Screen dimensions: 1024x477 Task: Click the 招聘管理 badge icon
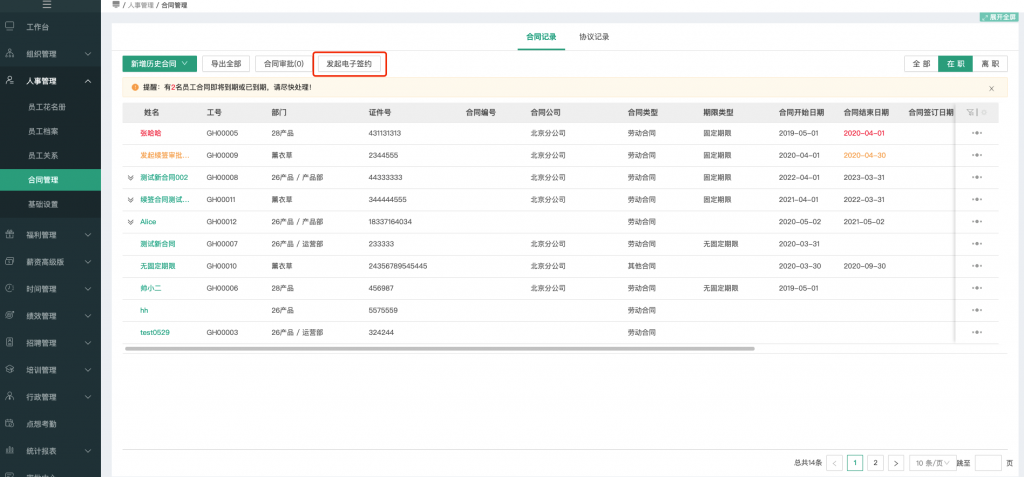[10, 342]
